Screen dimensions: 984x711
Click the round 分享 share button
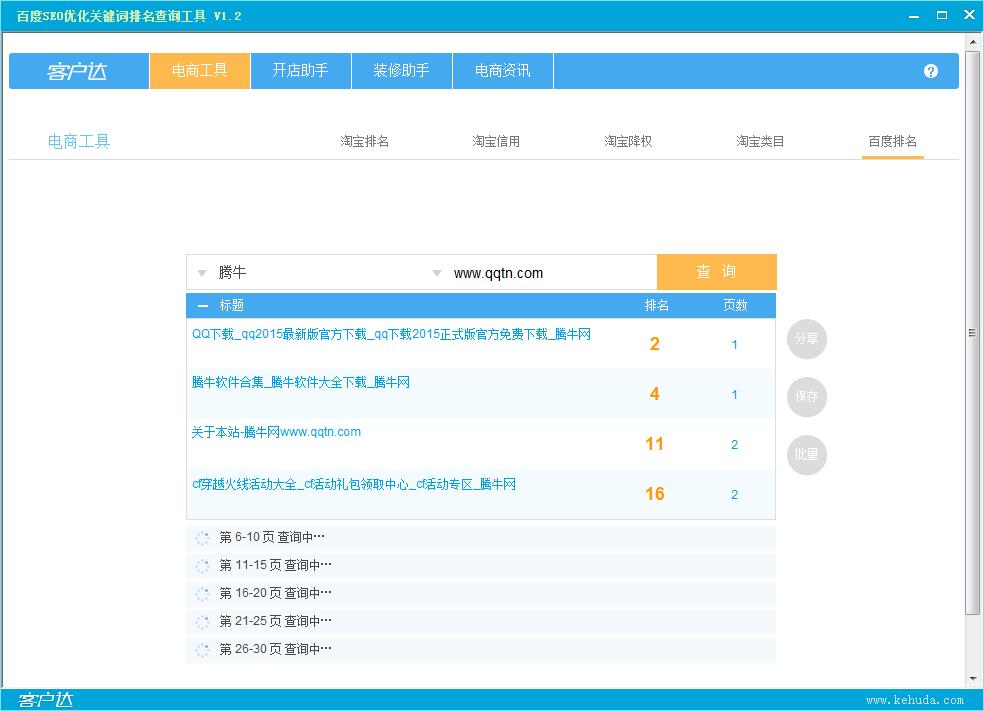(x=806, y=339)
